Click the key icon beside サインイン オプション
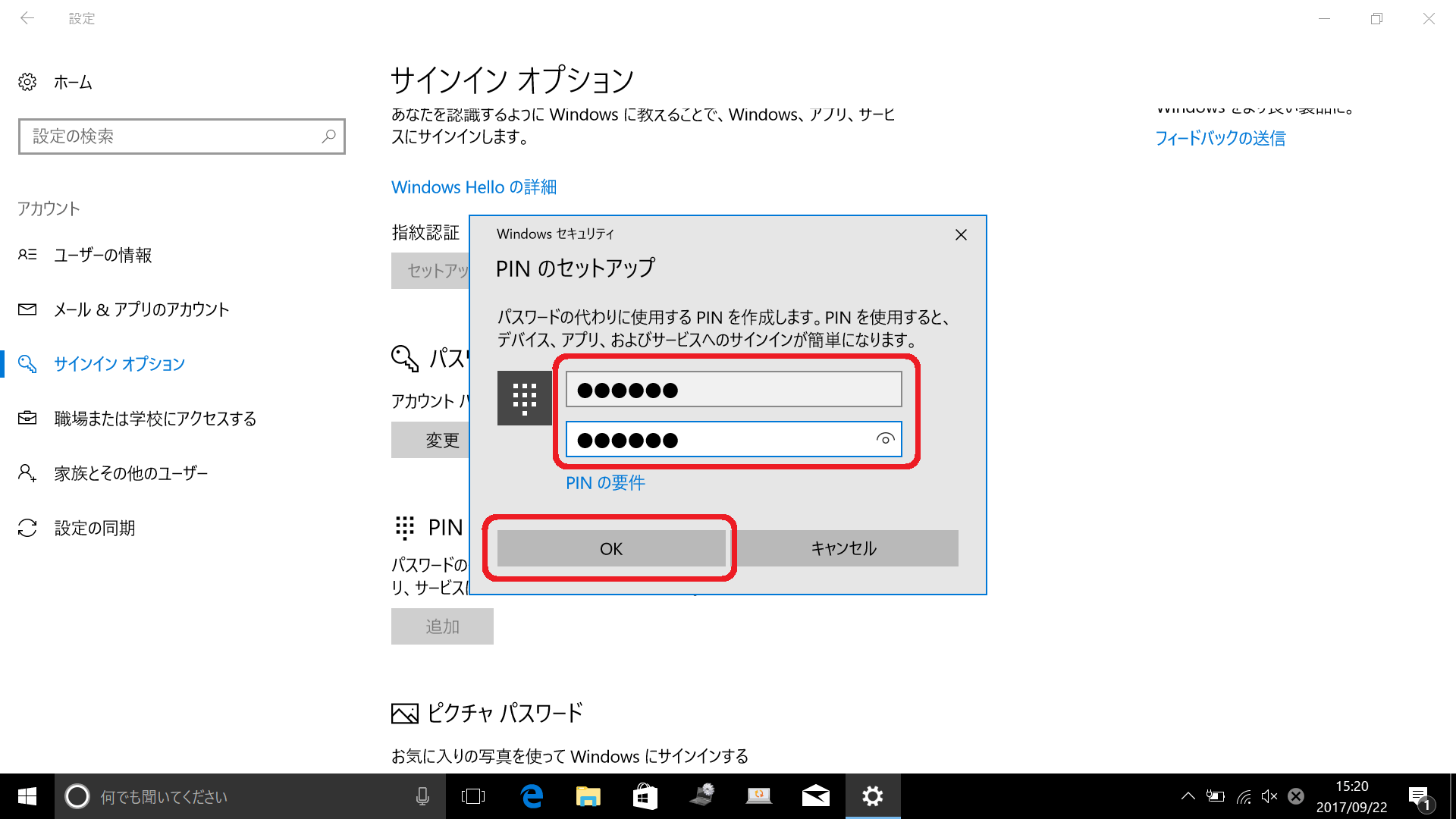 pos(27,364)
